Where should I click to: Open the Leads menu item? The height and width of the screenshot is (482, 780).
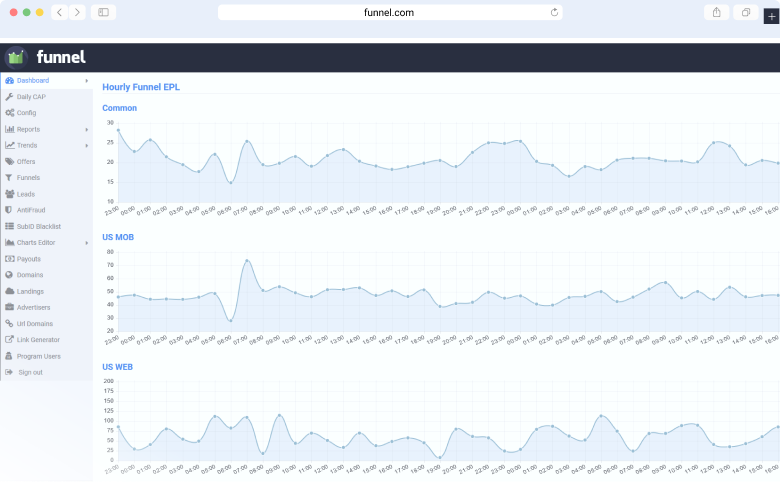pos(26,194)
